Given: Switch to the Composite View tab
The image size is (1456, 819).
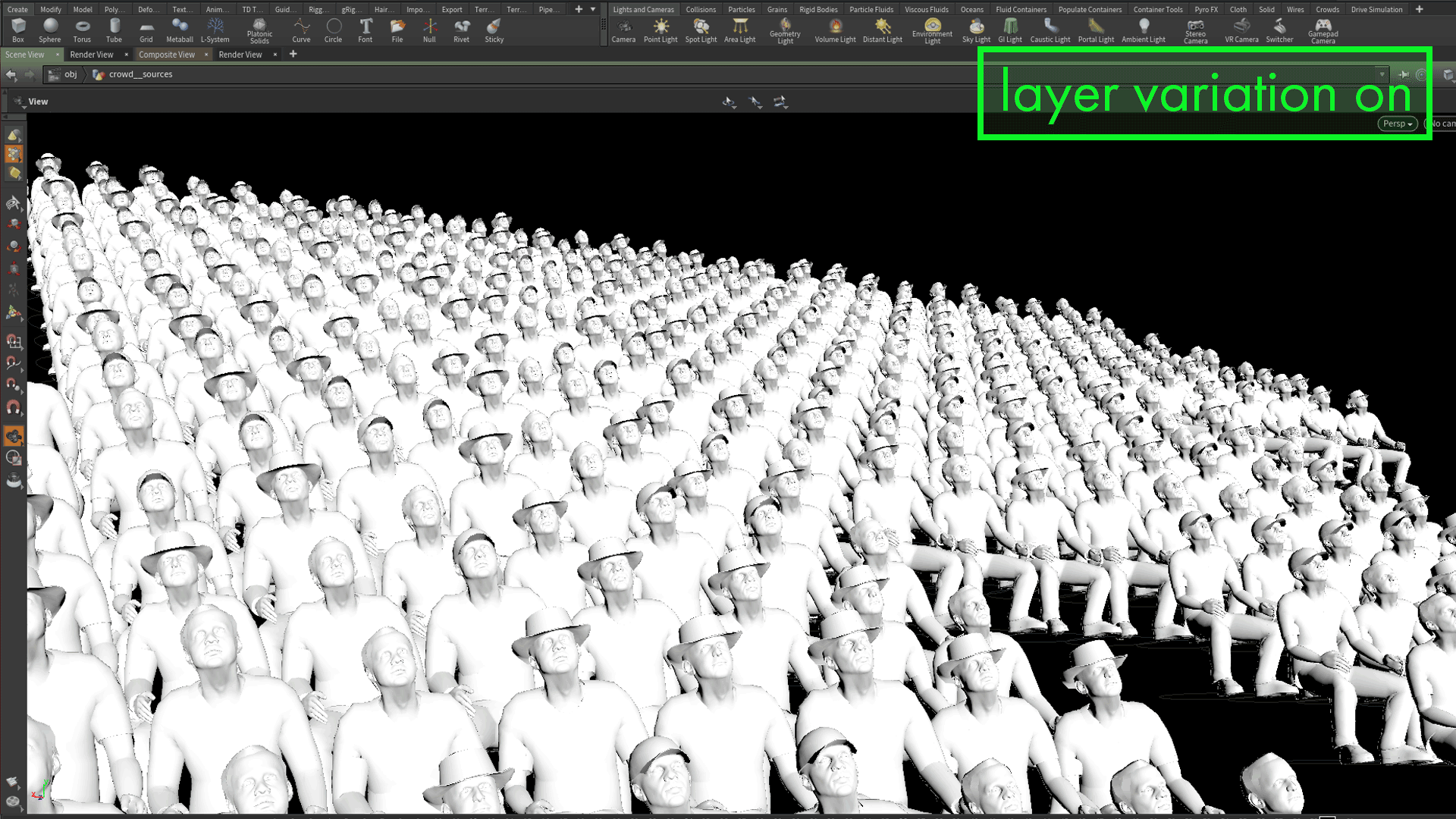Looking at the screenshot, I should point(167,55).
